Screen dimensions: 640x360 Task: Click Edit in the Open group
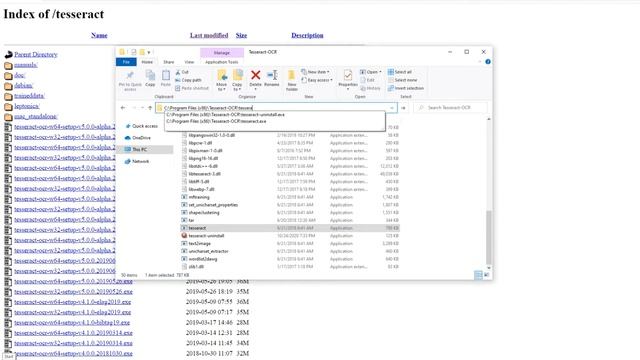click(x=367, y=80)
